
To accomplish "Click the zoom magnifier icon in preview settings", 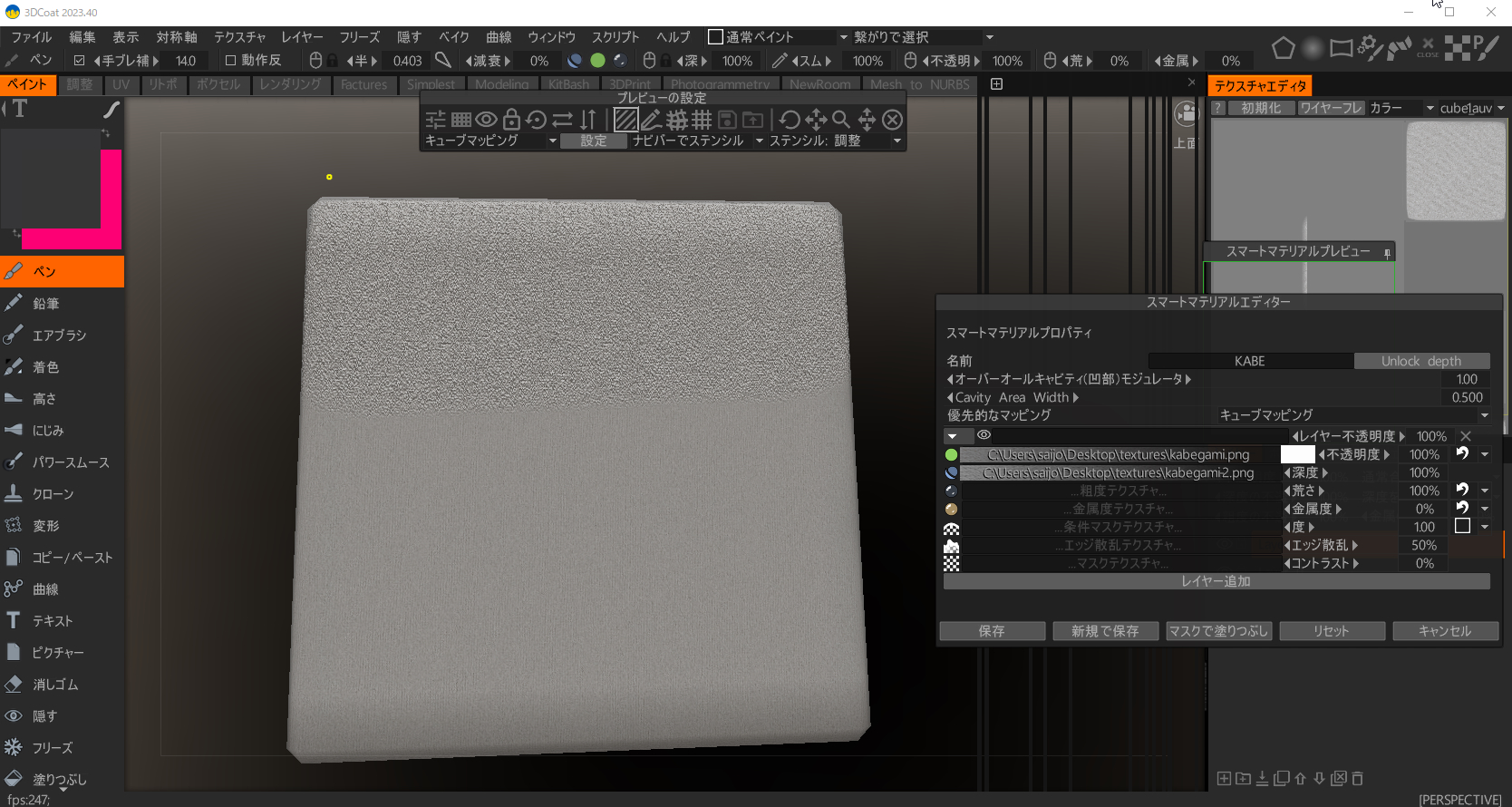I will [840, 120].
